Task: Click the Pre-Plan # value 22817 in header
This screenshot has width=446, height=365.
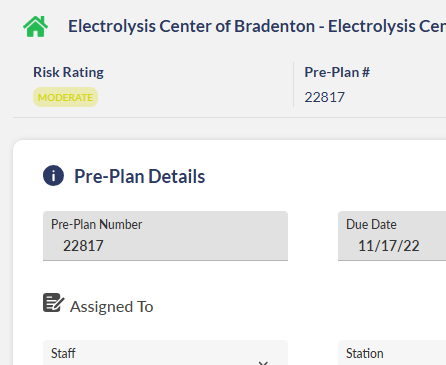Action: (324, 97)
